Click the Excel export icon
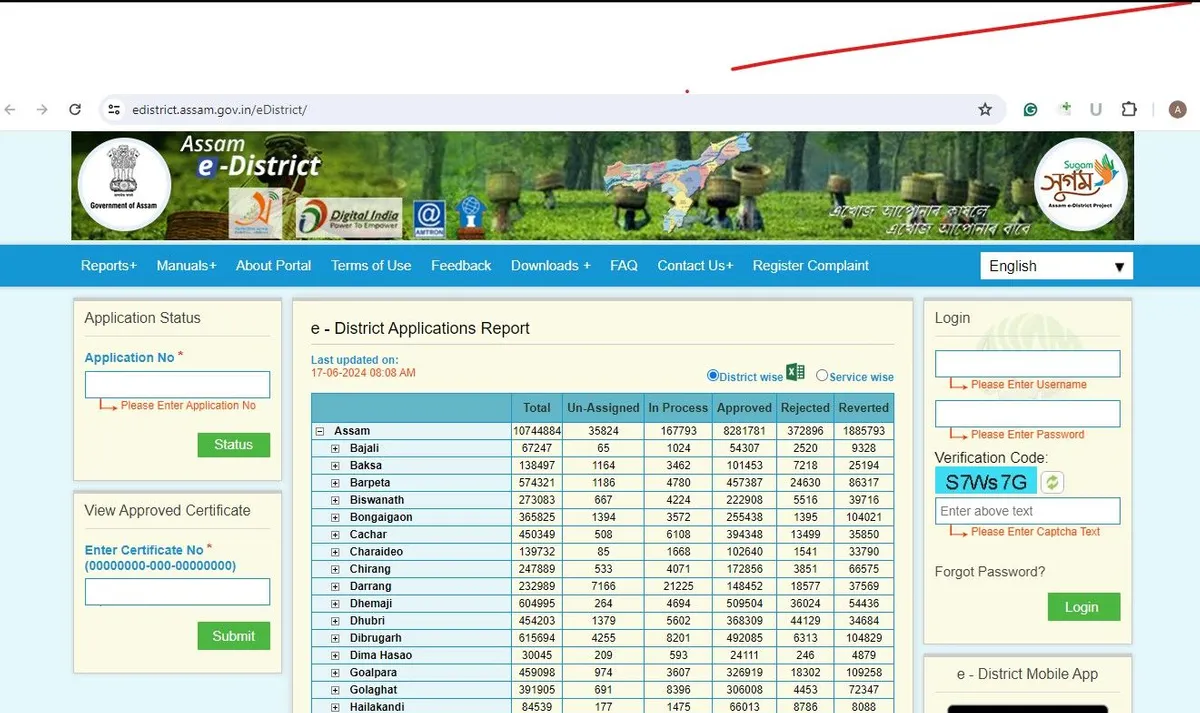 (795, 373)
